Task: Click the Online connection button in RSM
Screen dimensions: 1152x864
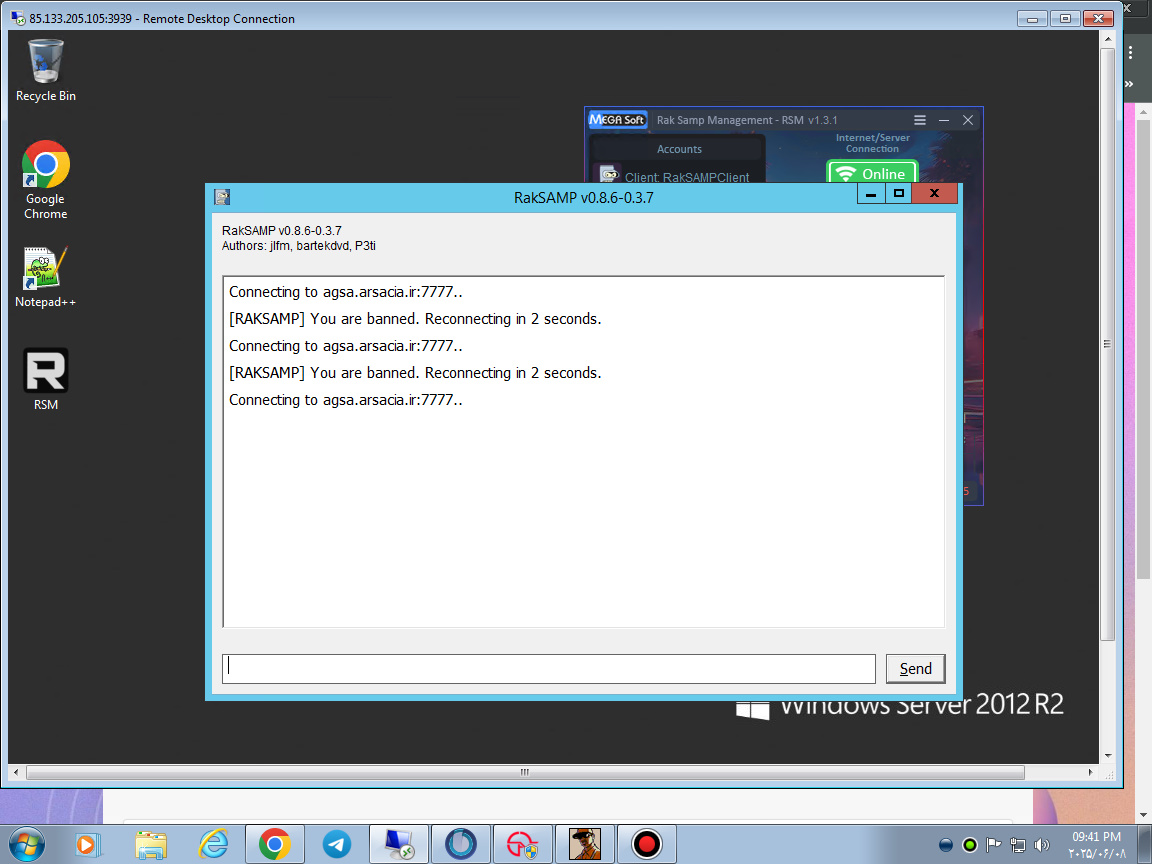Action: tap(872, 173)
